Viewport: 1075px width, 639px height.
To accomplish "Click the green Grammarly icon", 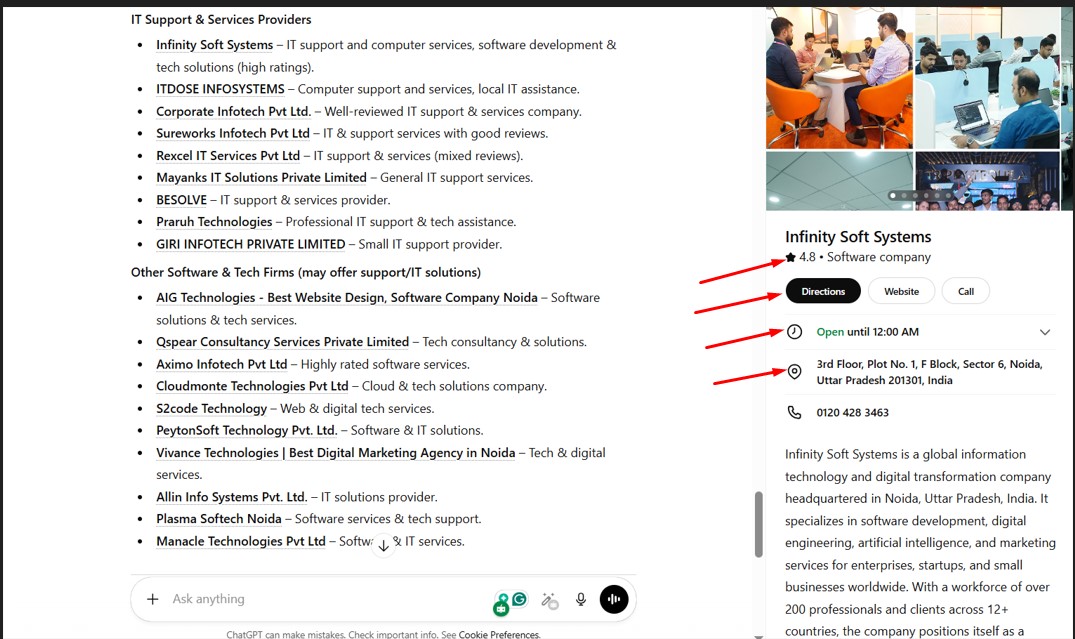I will [x=519, y=599].
